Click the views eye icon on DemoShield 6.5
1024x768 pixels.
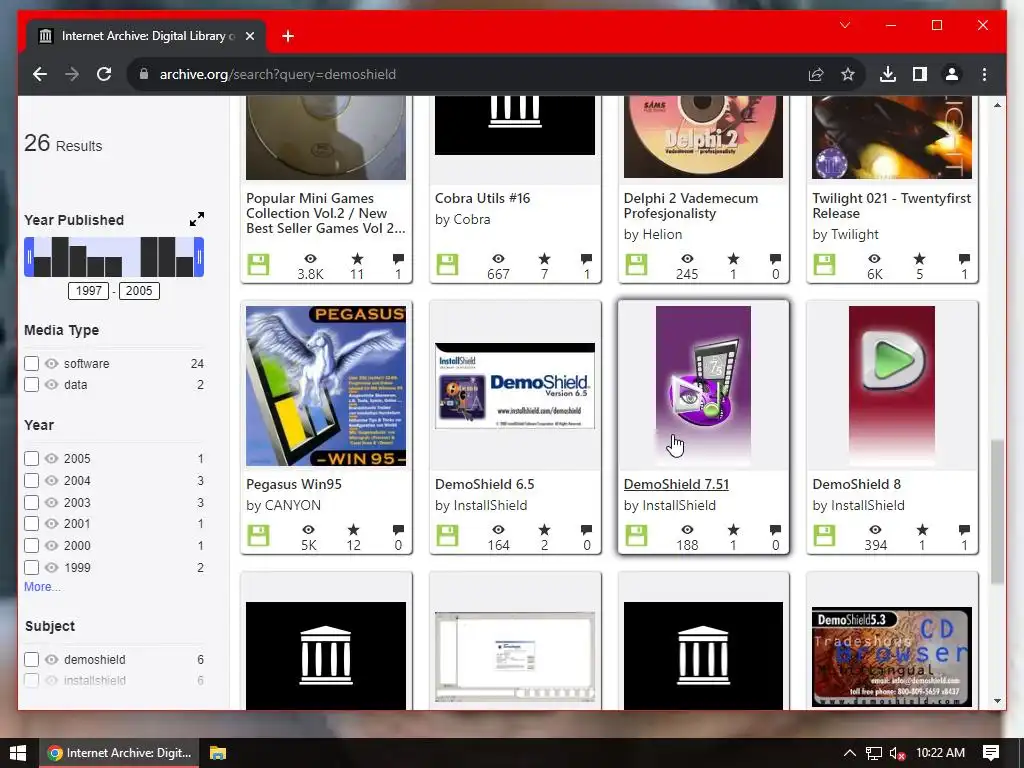click(498, 530)
